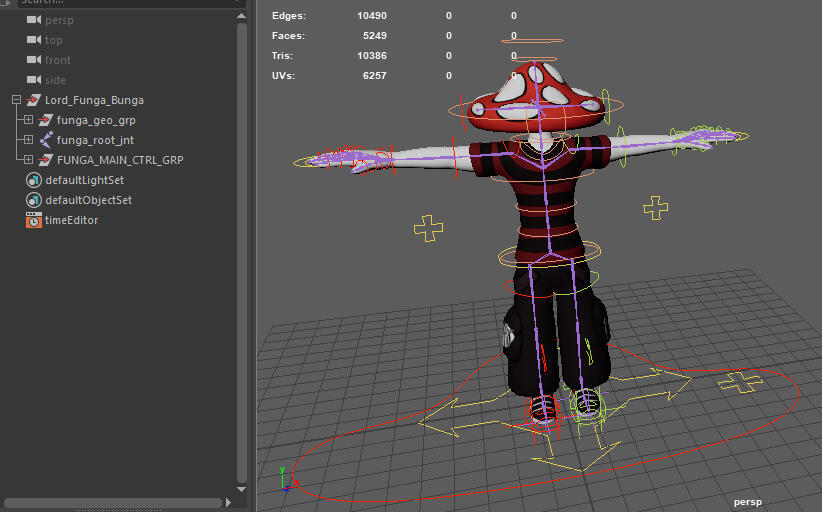Viewport: 822px width, 512px height.
Task: Click the defaultObjectSet set icon
Action: [x=33, y=200]
